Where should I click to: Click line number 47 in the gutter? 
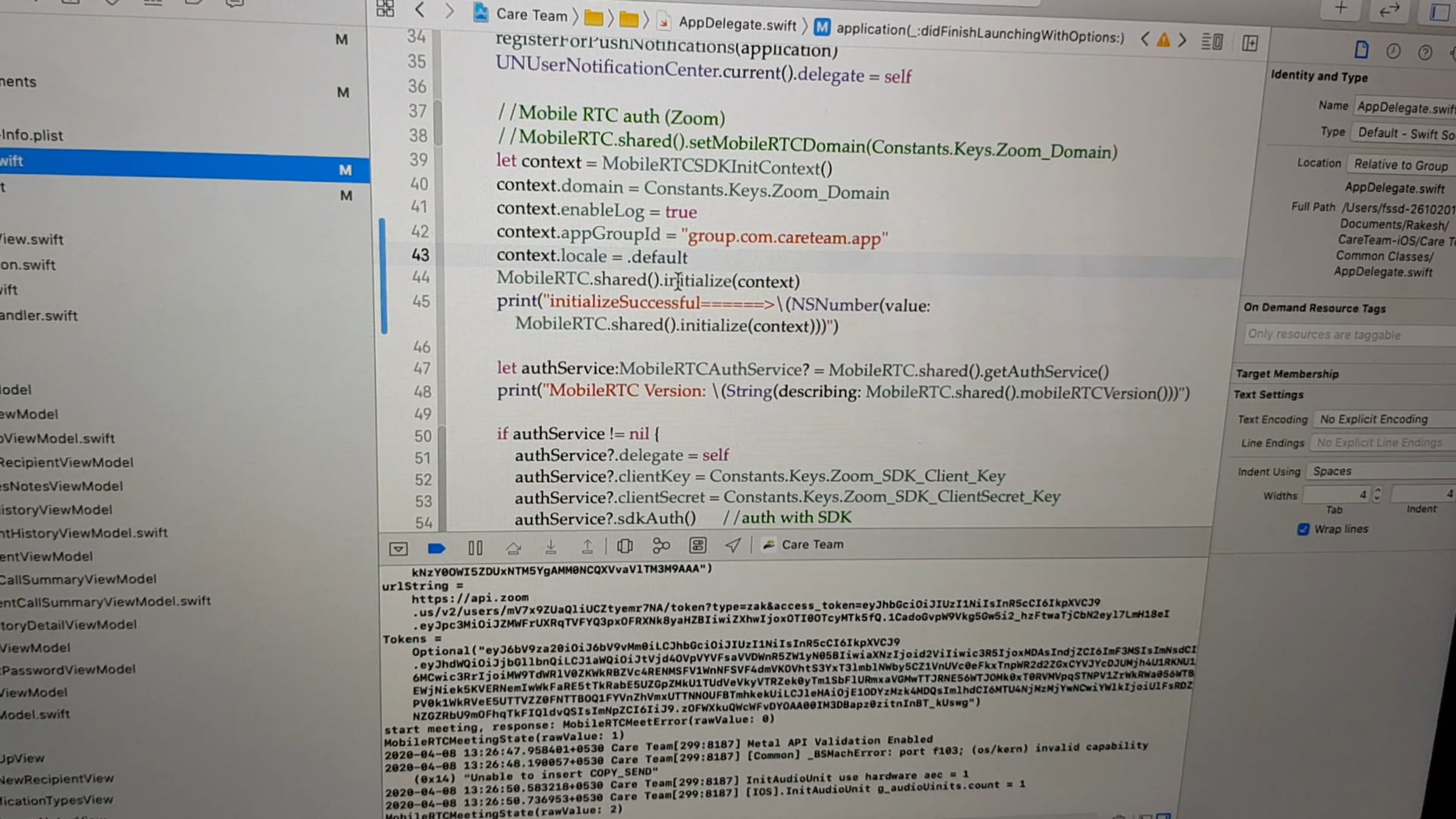(422, 368)
